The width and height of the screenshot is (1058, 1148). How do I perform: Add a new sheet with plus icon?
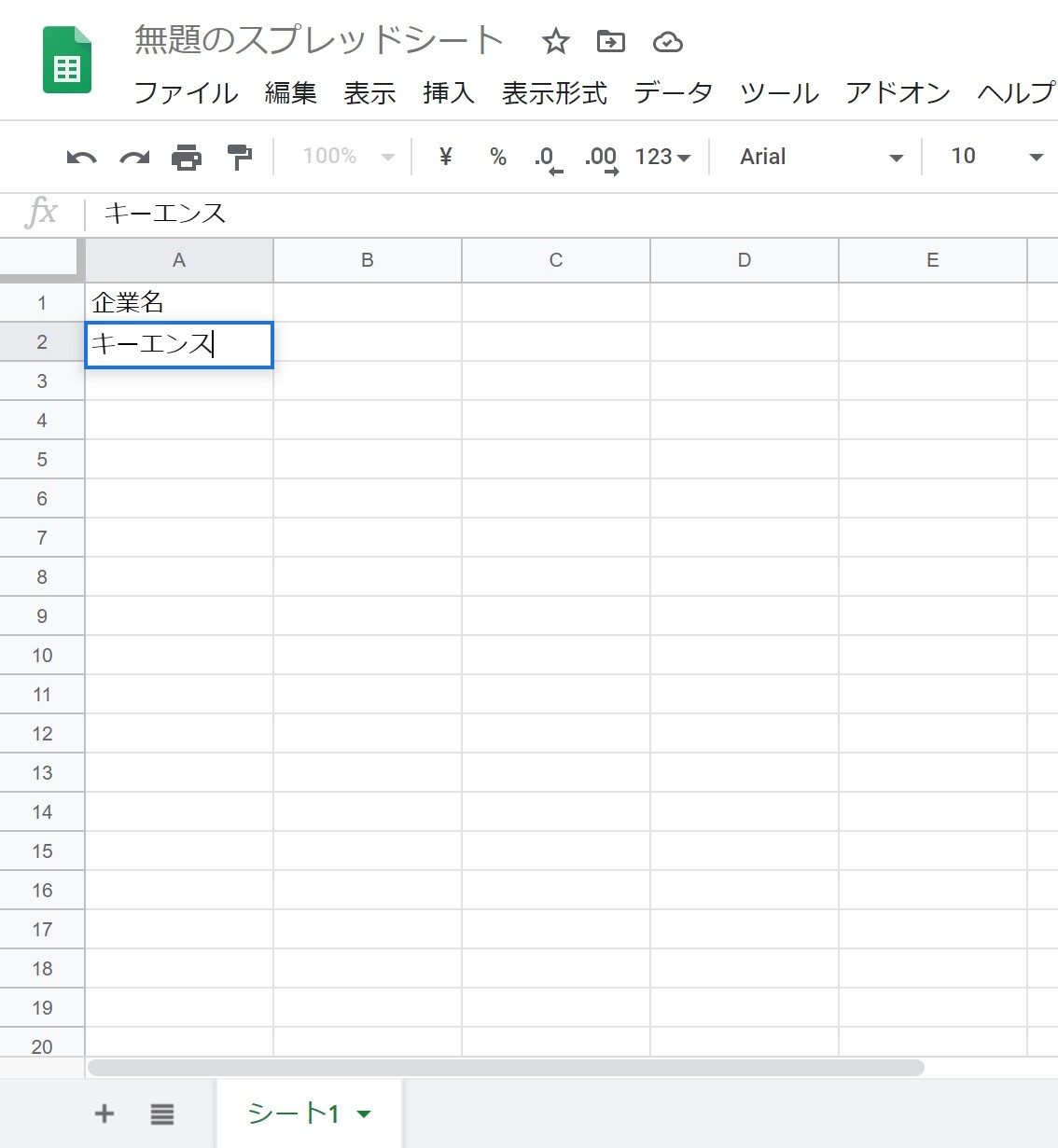tap(104, 1113)
